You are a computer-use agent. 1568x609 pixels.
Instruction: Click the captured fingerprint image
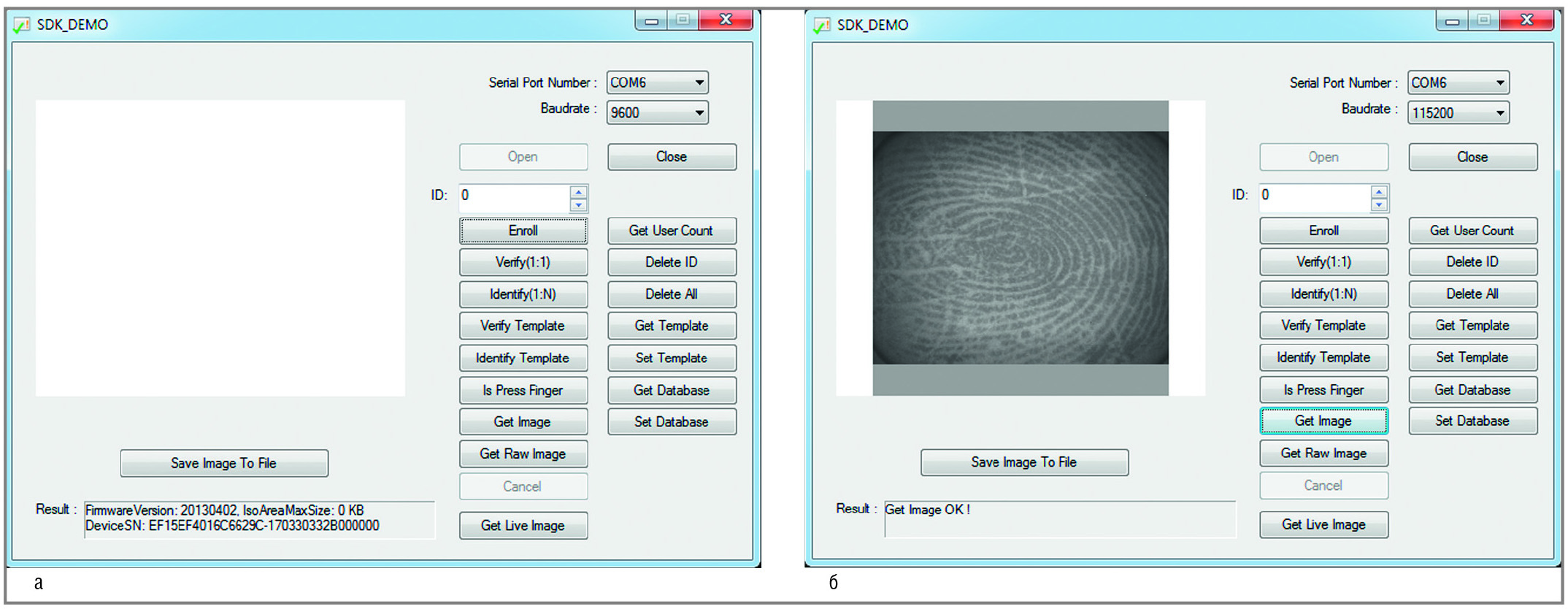[1020, 248]
